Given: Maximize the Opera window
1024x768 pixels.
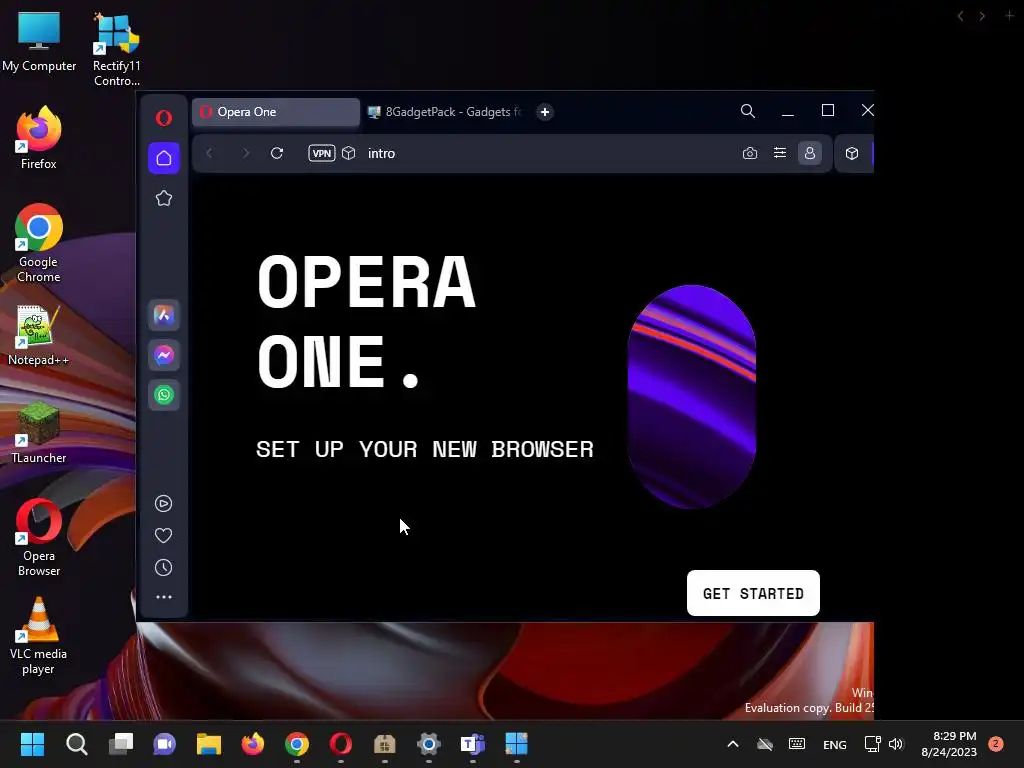Looking at the screenshot, I should [x=827, y=110].
